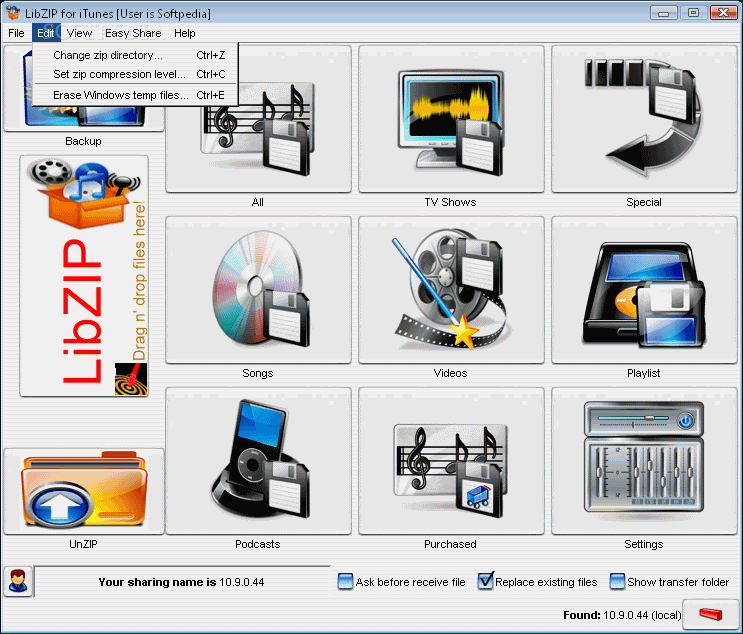Close the open Edit menu

pos(46,33)
